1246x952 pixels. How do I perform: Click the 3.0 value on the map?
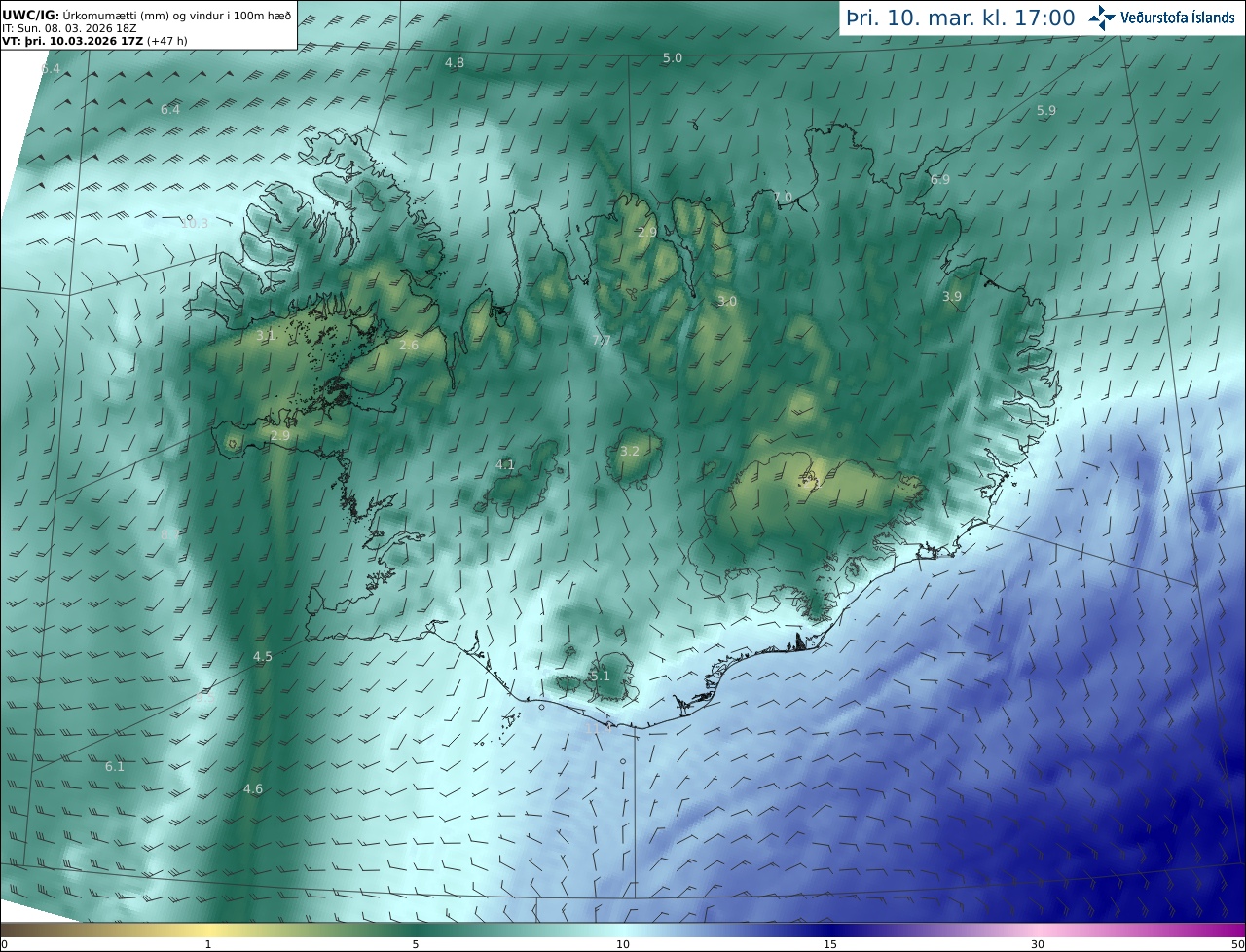(x=727, y=301)
